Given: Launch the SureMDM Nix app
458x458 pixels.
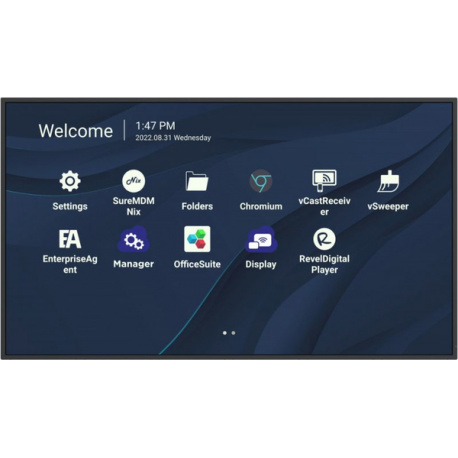Looking at the screenshot, I should [x=133, y=181].
